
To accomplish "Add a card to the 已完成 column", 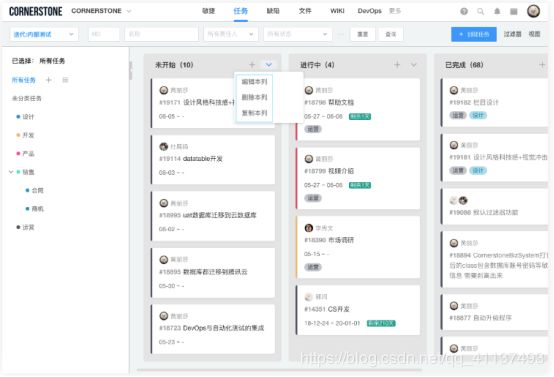I will click(x=542, y=65).
